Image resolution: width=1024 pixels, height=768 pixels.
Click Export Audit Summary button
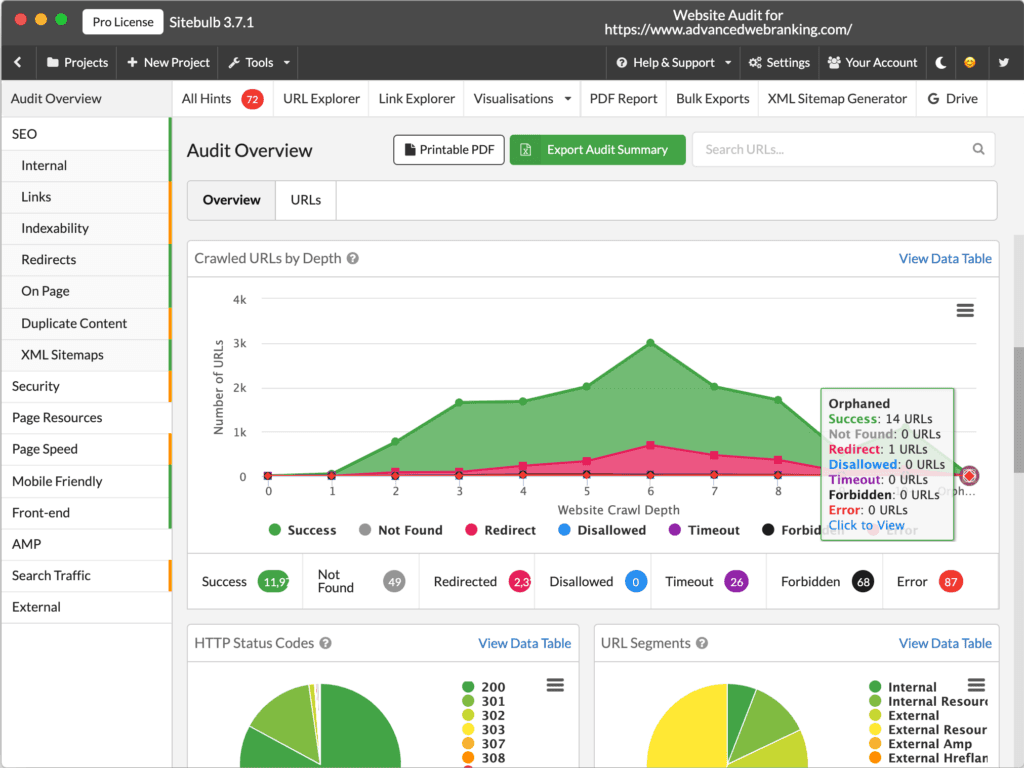tap(597, 150)
